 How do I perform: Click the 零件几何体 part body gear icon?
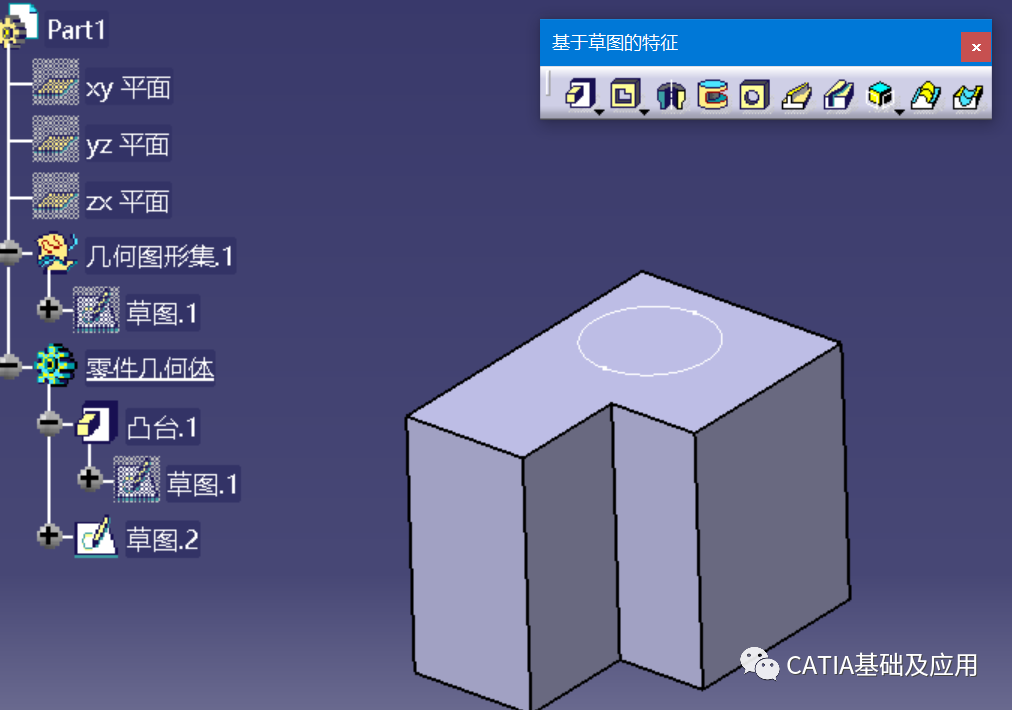click(56, 365)
